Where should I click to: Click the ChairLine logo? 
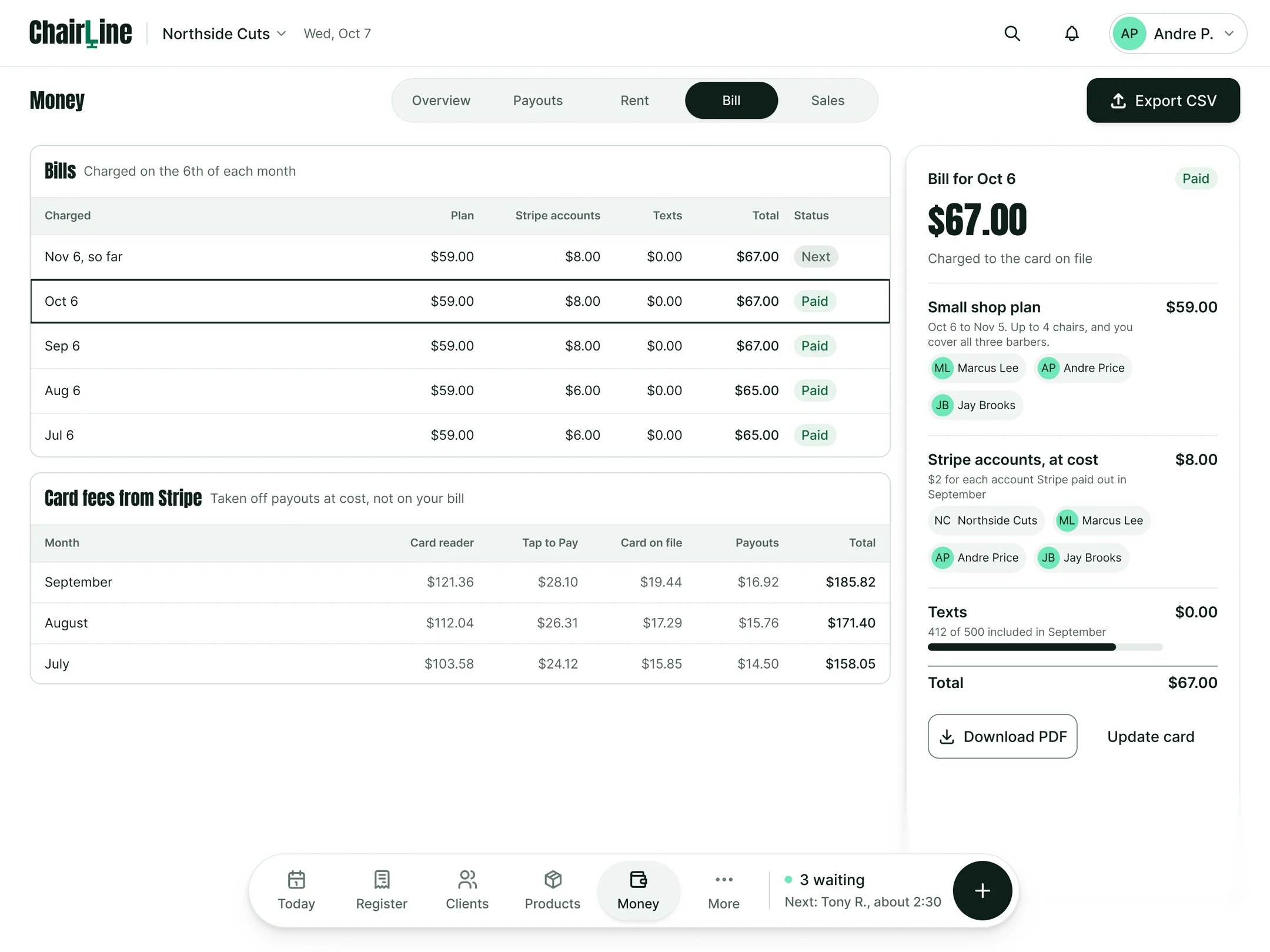(x=81, y=33)
